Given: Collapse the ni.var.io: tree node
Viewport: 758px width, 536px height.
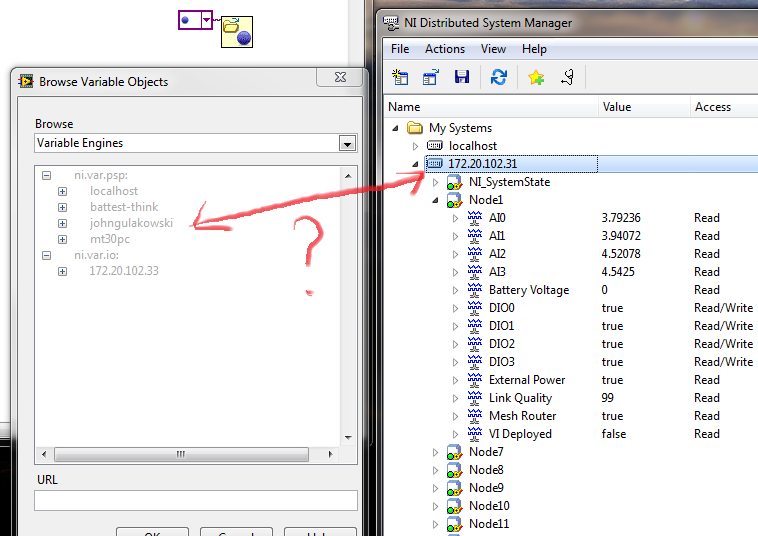Looking at the screenshot, I should coord(46,255).
